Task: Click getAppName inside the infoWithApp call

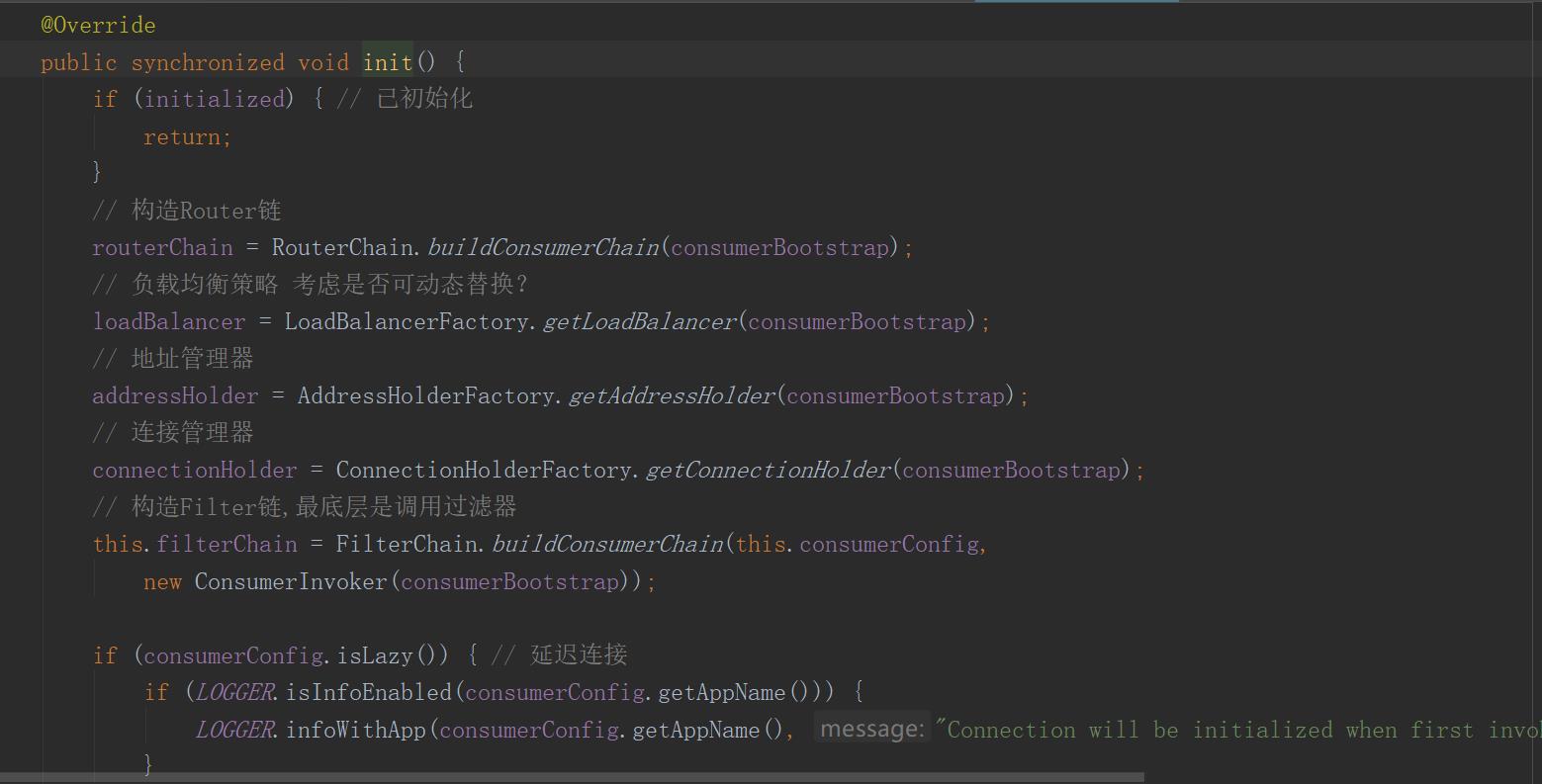Action: click(695, 730)
